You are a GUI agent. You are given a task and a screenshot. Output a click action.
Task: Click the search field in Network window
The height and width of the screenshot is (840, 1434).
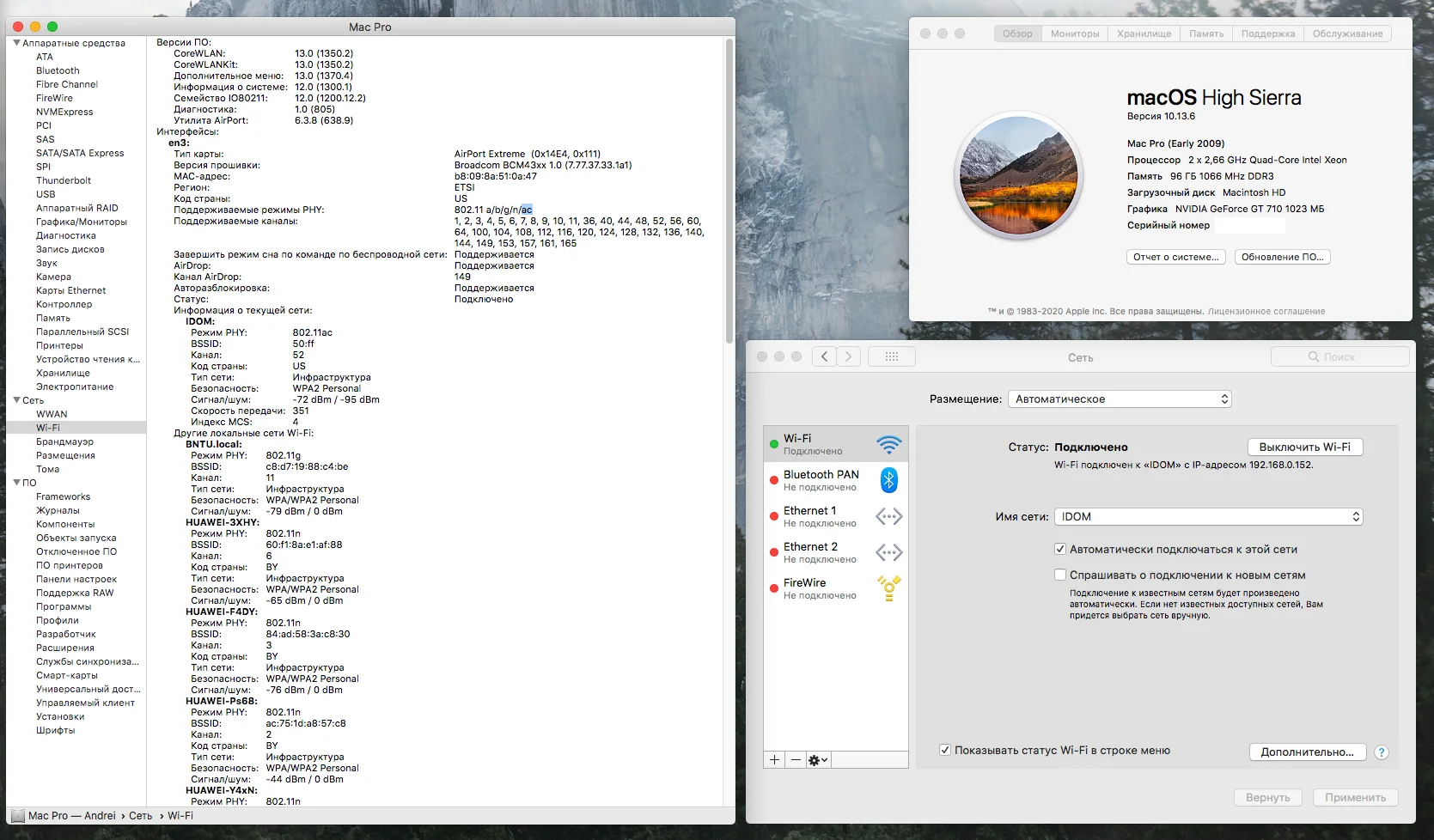(1339, 356)
